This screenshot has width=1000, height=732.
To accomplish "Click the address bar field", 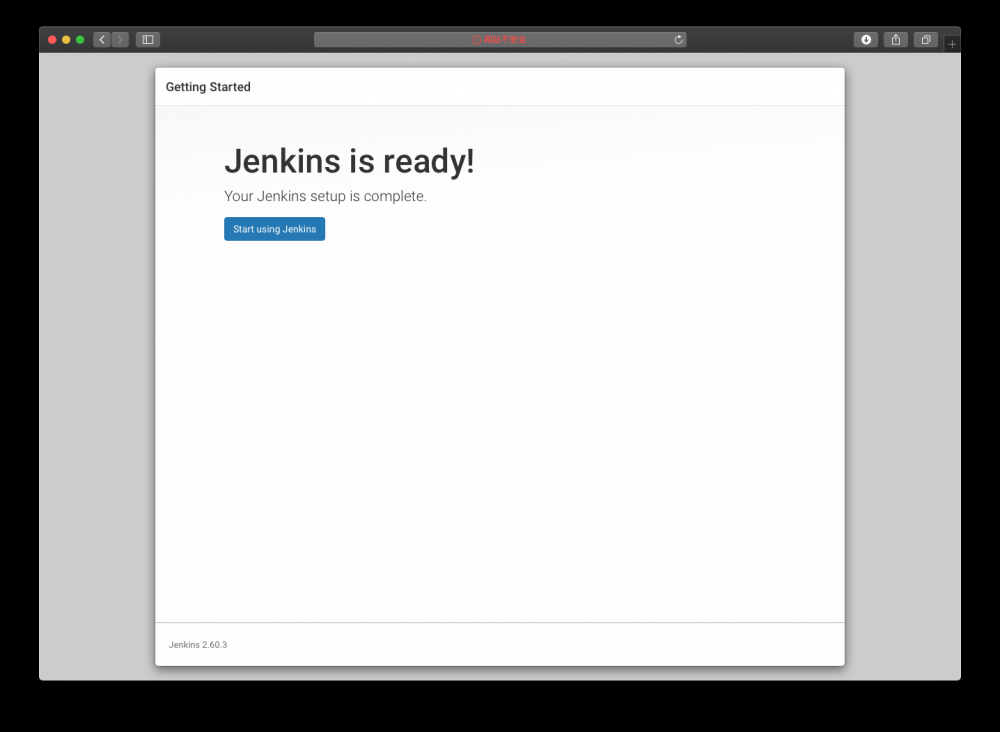I will 500,40.
